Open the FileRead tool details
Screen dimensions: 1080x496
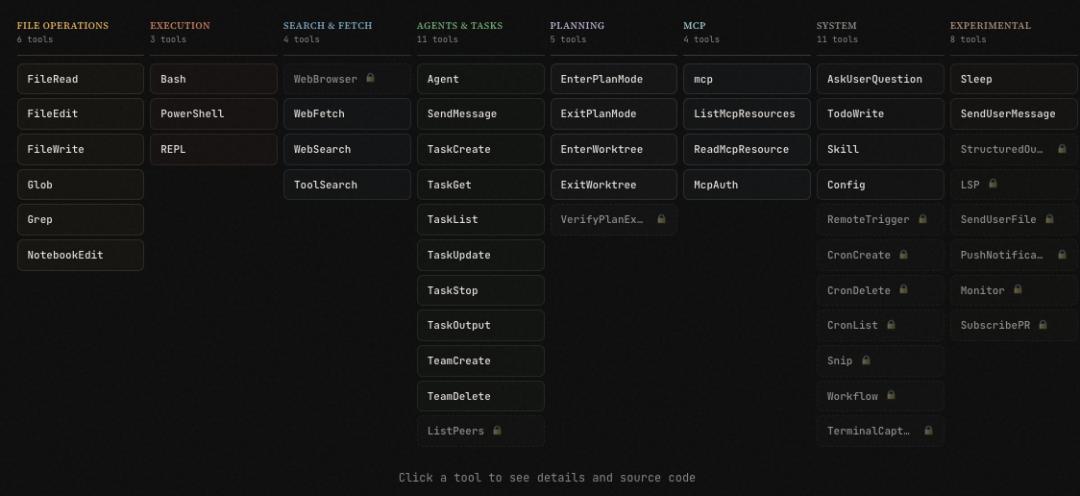pos(80,79)
